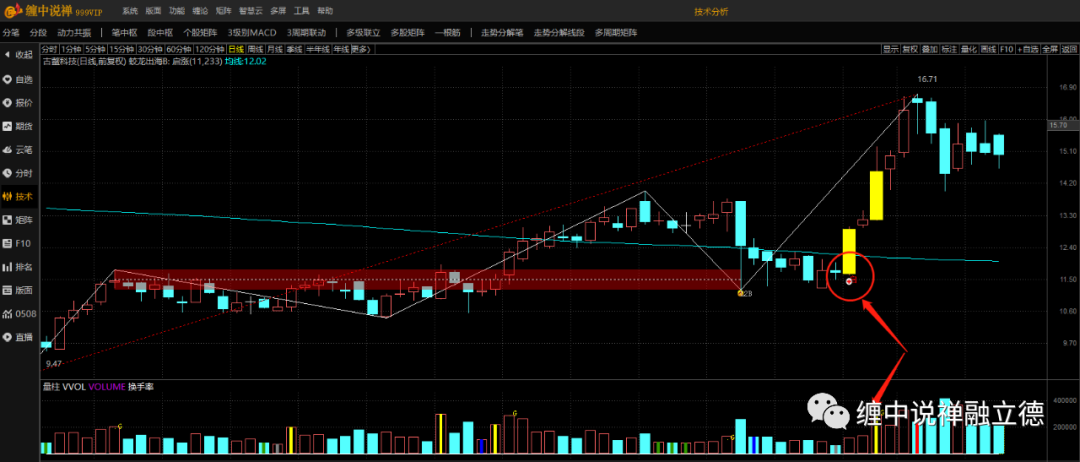The image size is (1080, 462).
Task: Open the 工具 menu
Action: pyautogui.click(x=302, y=12)
